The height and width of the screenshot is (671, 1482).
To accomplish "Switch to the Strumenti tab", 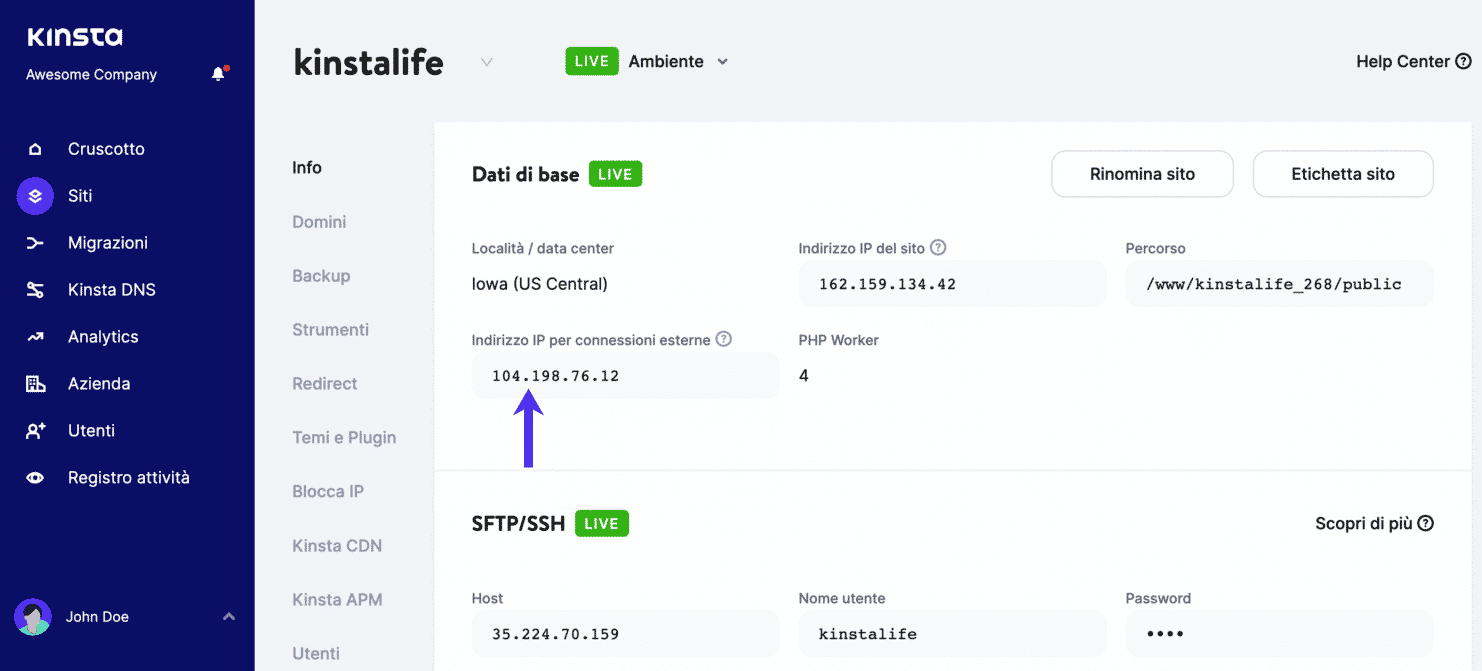I will point(330,330).
